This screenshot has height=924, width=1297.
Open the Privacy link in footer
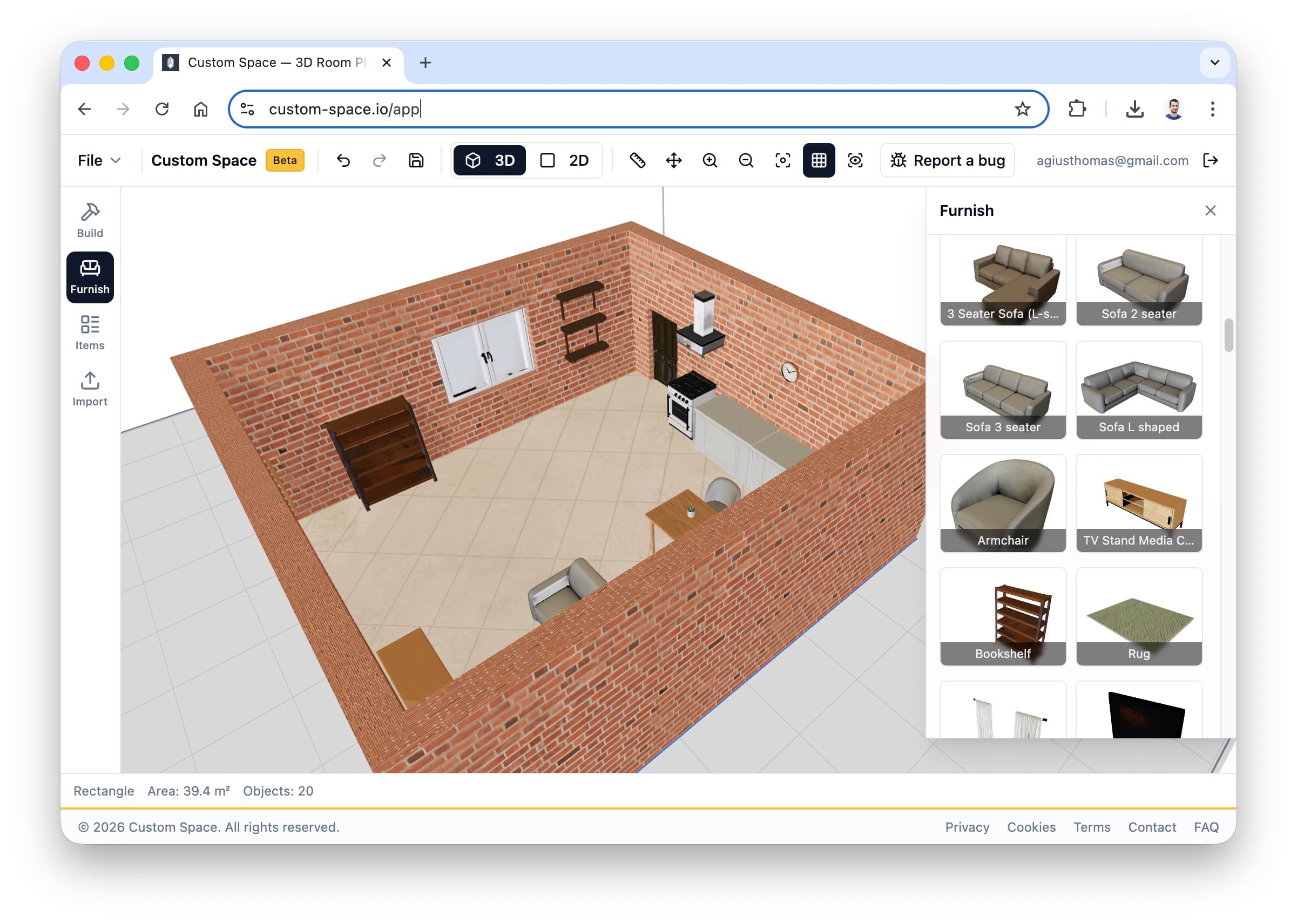(967, 827)
